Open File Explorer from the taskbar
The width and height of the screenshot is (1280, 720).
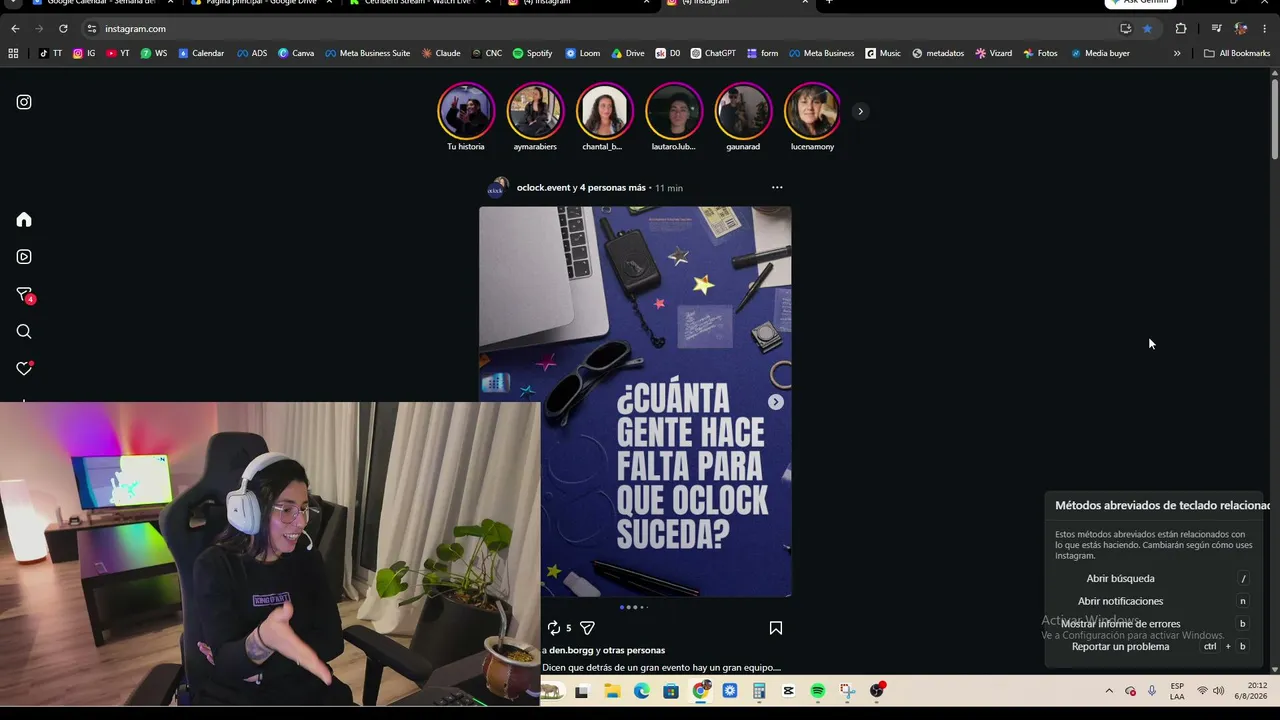click(612, 691)
